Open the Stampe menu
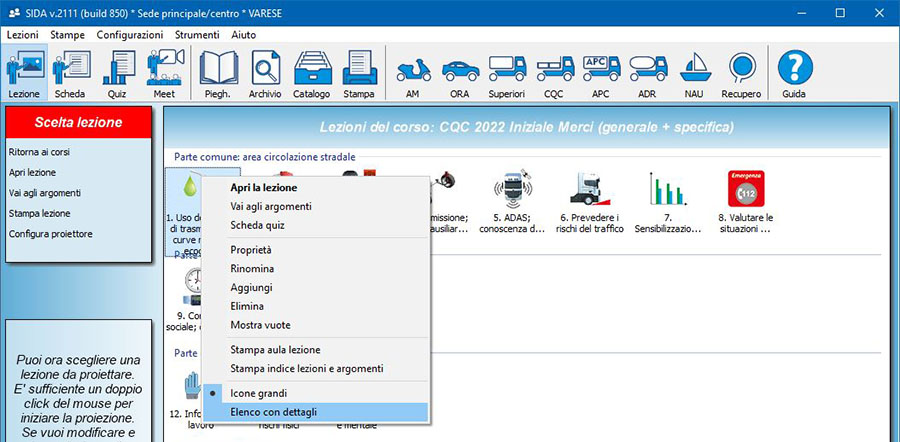 coord(68,34)
